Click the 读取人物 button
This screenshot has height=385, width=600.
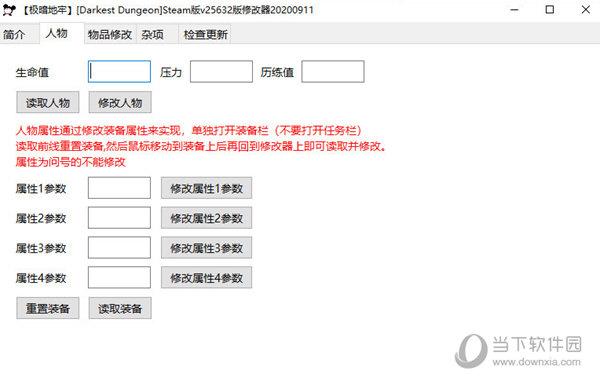(x=48, y=102)
